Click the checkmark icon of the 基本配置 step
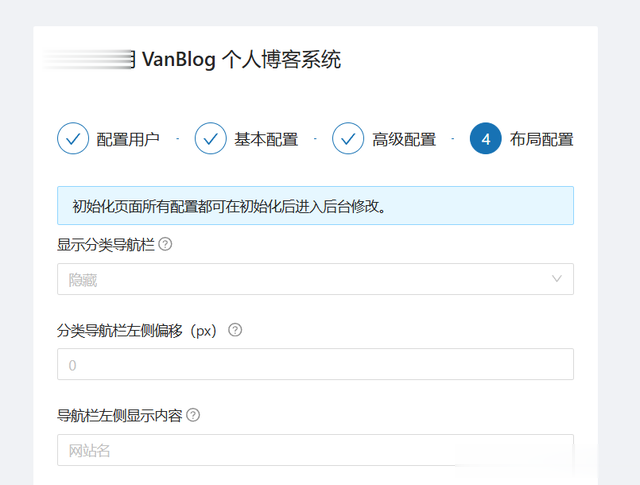The height and width of the screenshot is (485, 640). point(211,138)
